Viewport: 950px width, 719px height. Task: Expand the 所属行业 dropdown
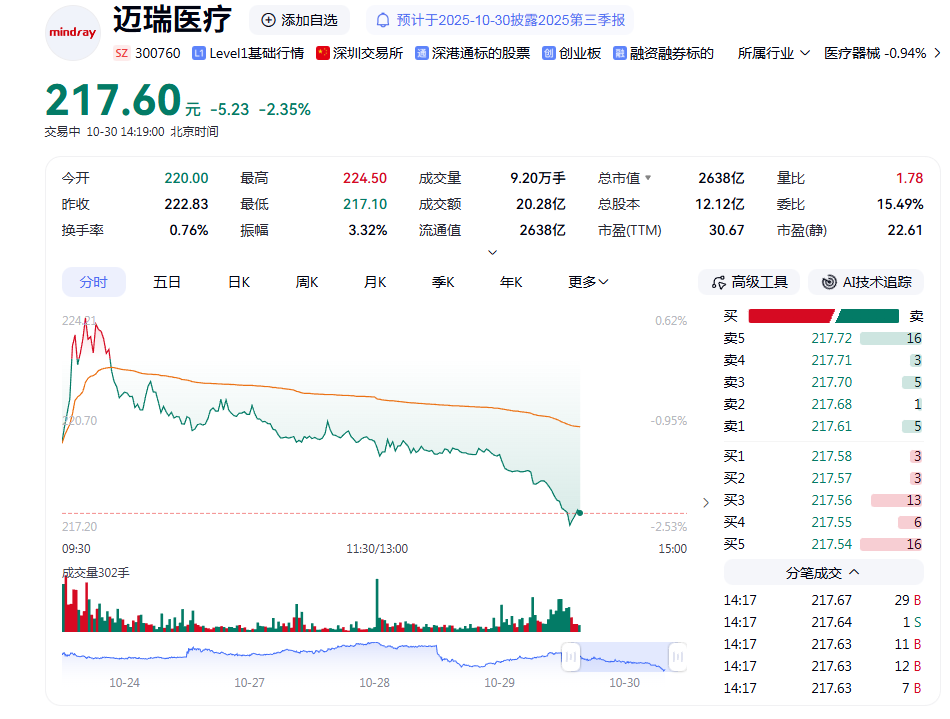pos(773,53)
